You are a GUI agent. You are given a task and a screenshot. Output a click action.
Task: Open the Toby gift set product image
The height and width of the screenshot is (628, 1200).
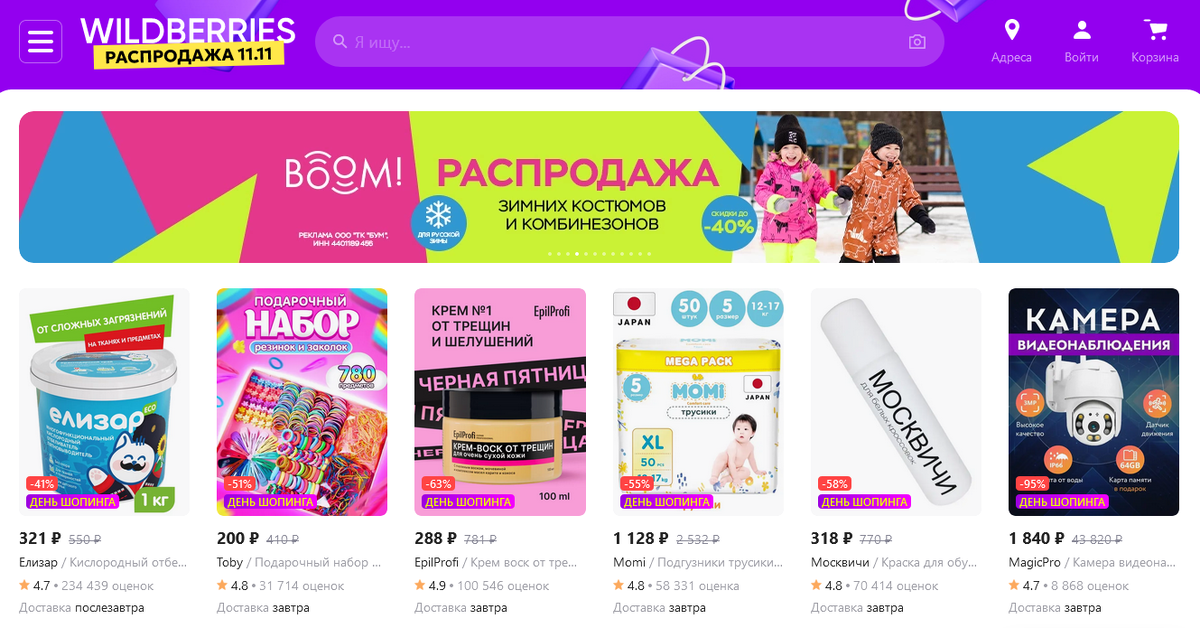tap(302, 402)
